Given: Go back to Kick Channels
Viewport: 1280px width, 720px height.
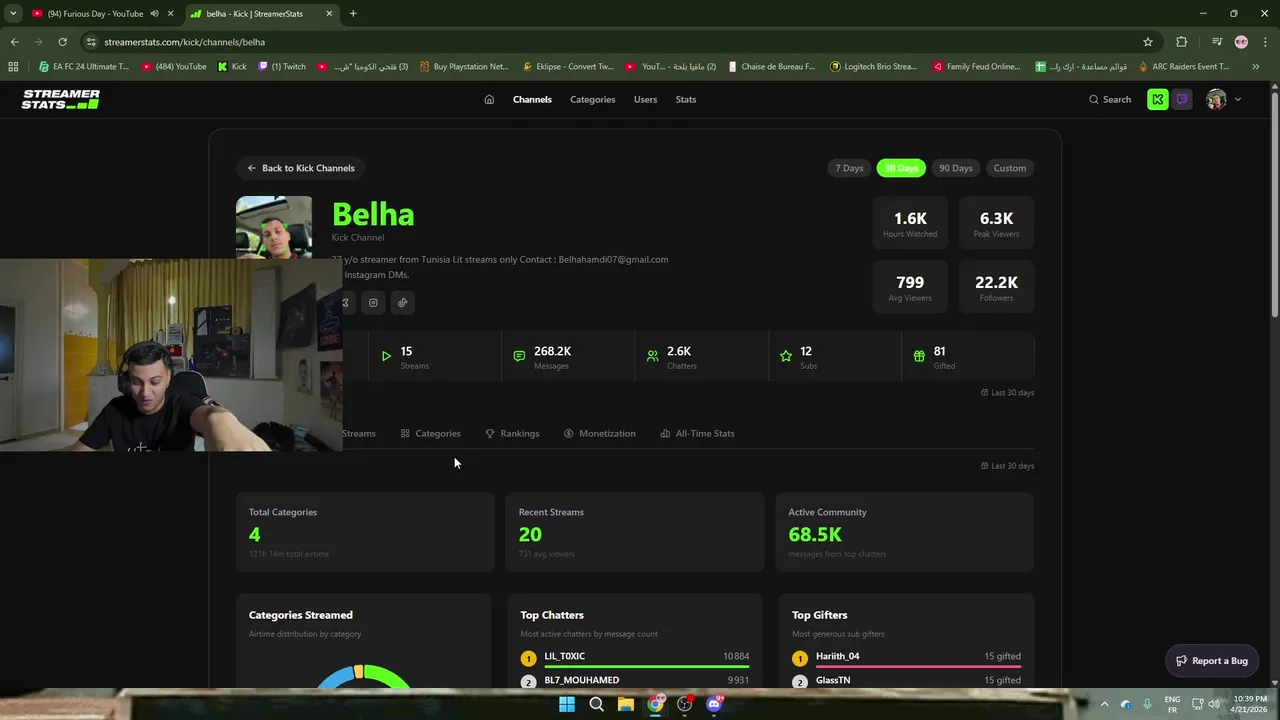Looking at the screenshot, I should tap(301, 168).
